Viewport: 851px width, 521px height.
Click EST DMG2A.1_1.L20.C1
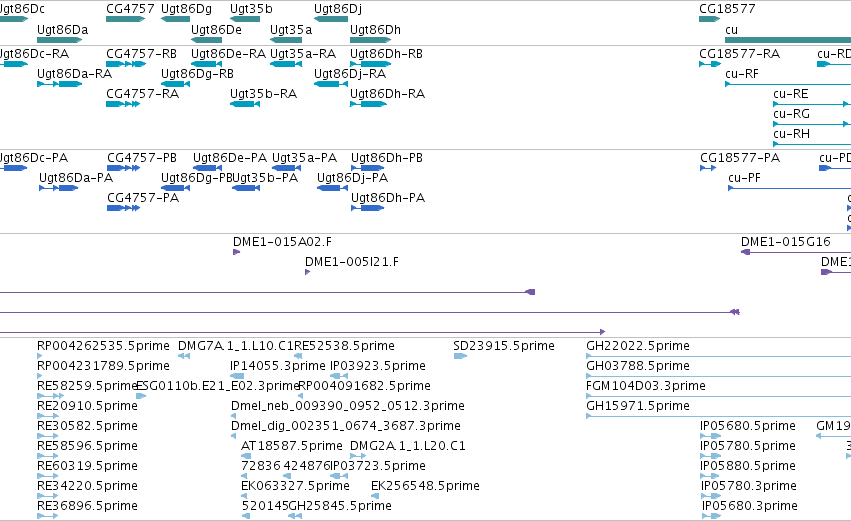pos(408,447)
